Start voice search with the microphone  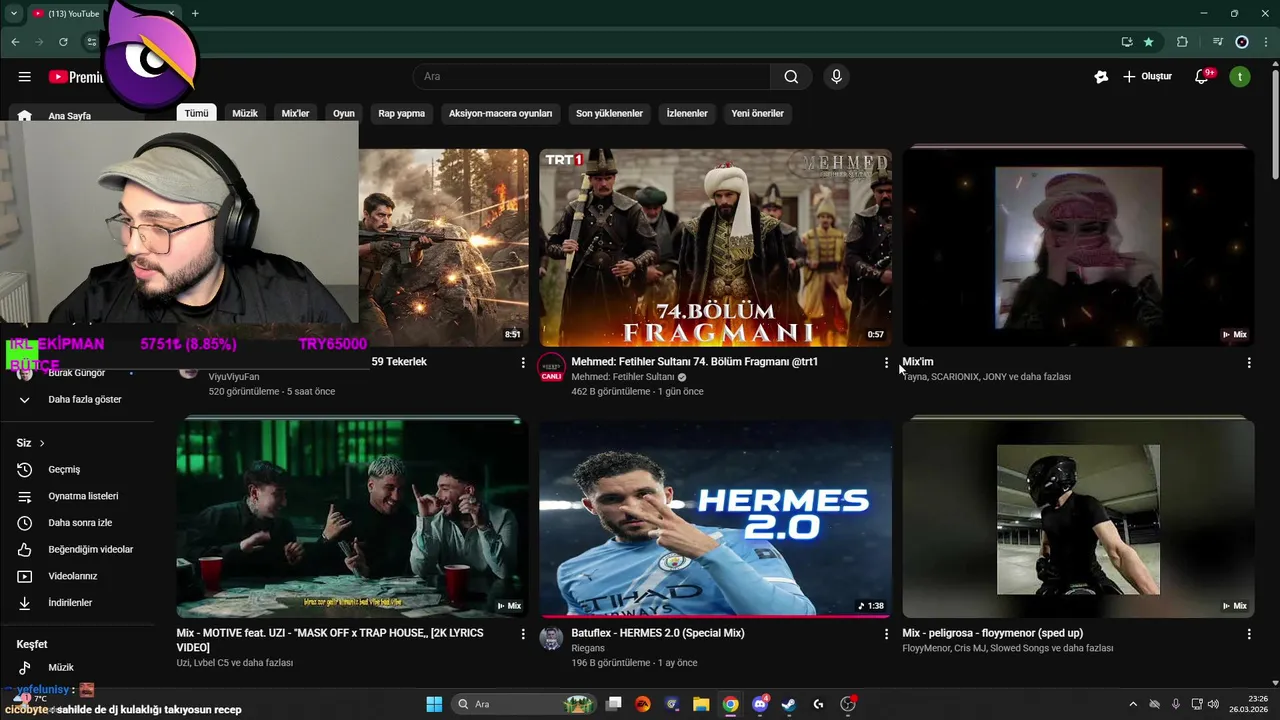coord(836,77)
